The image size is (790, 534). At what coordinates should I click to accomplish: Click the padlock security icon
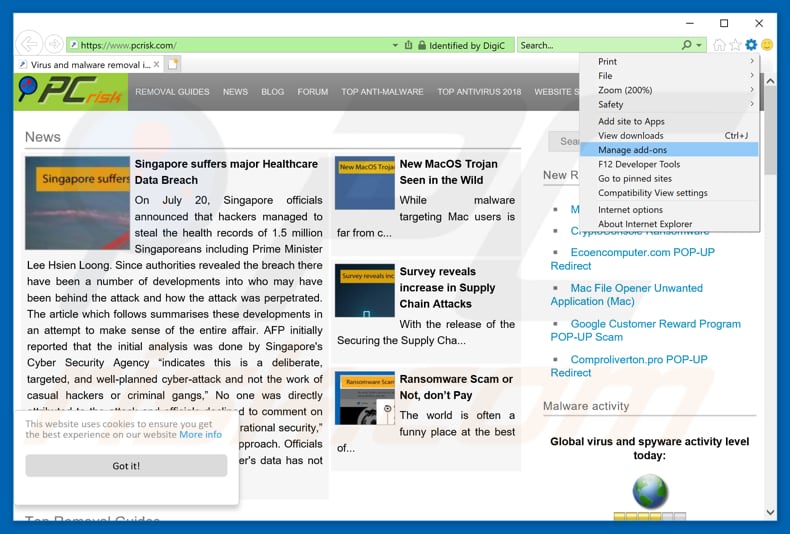click(x=422, y=45)
